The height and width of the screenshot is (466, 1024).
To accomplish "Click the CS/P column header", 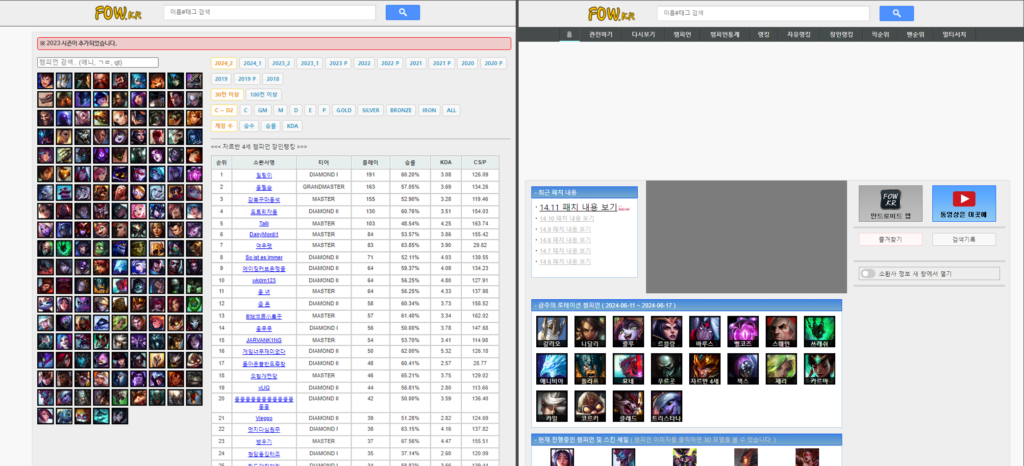I will coord(480,163).
